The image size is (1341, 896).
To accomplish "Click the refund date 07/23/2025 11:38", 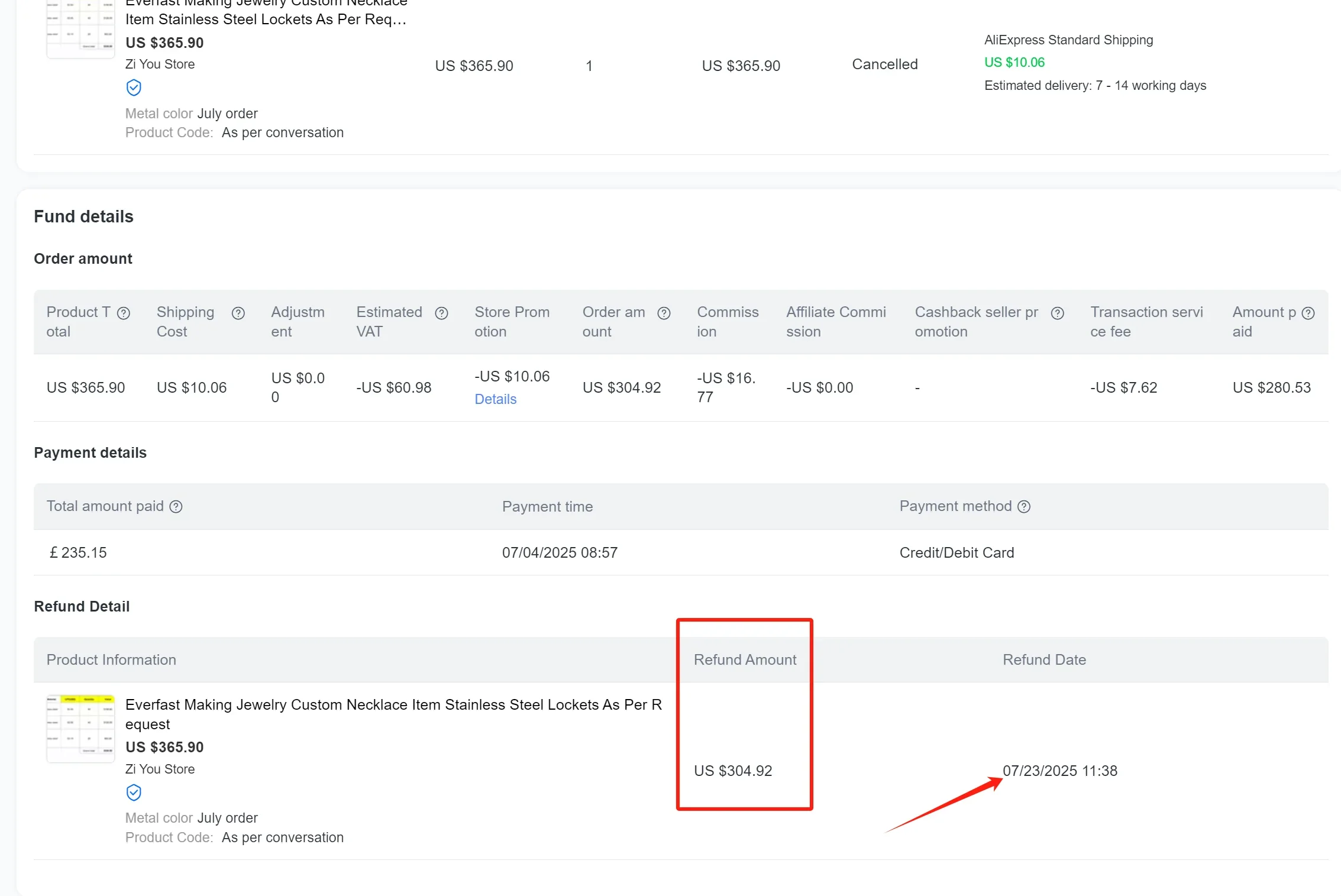I will 1059,771.
